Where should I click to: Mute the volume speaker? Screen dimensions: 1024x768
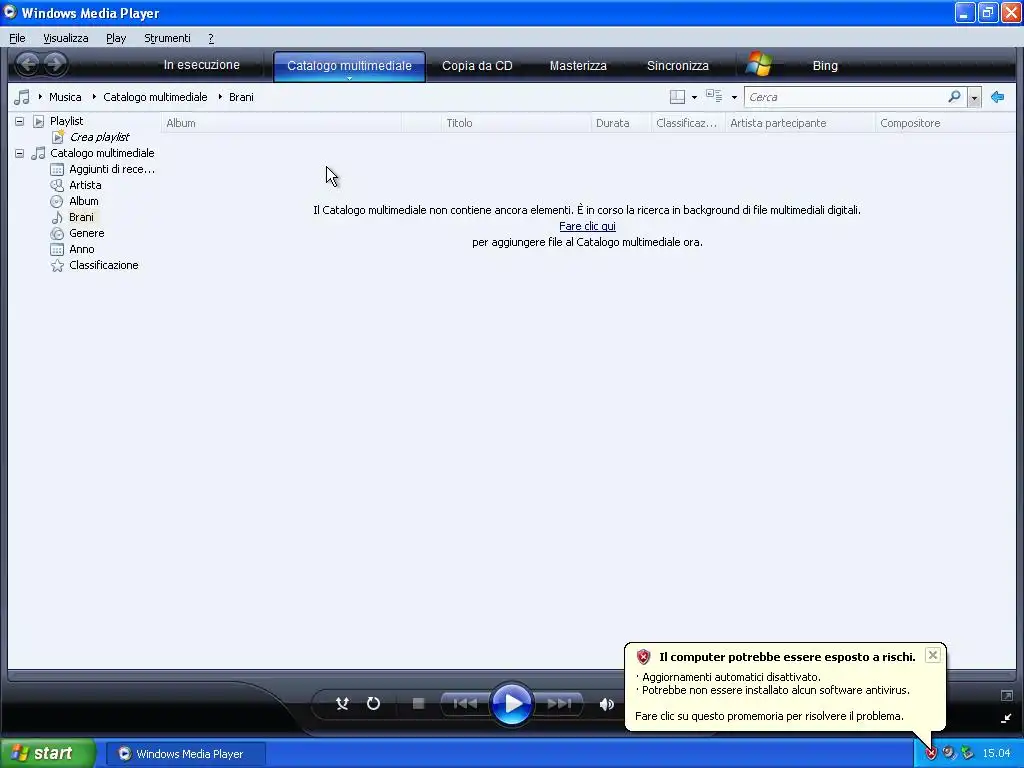[x=607, y=704]
